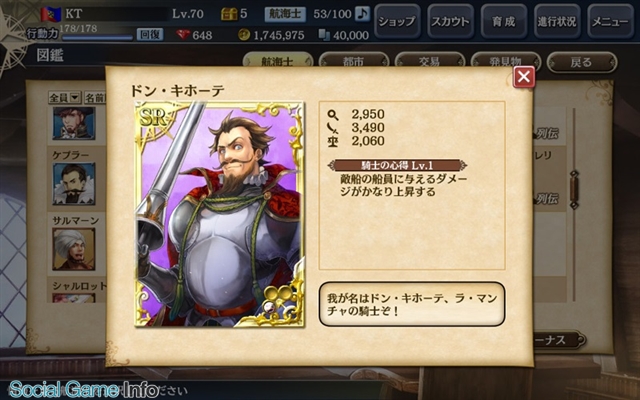The height and width of the screenshot is (400, 640).
Task: Click the list scrollbar handle
Action: (x=574, y=190)
